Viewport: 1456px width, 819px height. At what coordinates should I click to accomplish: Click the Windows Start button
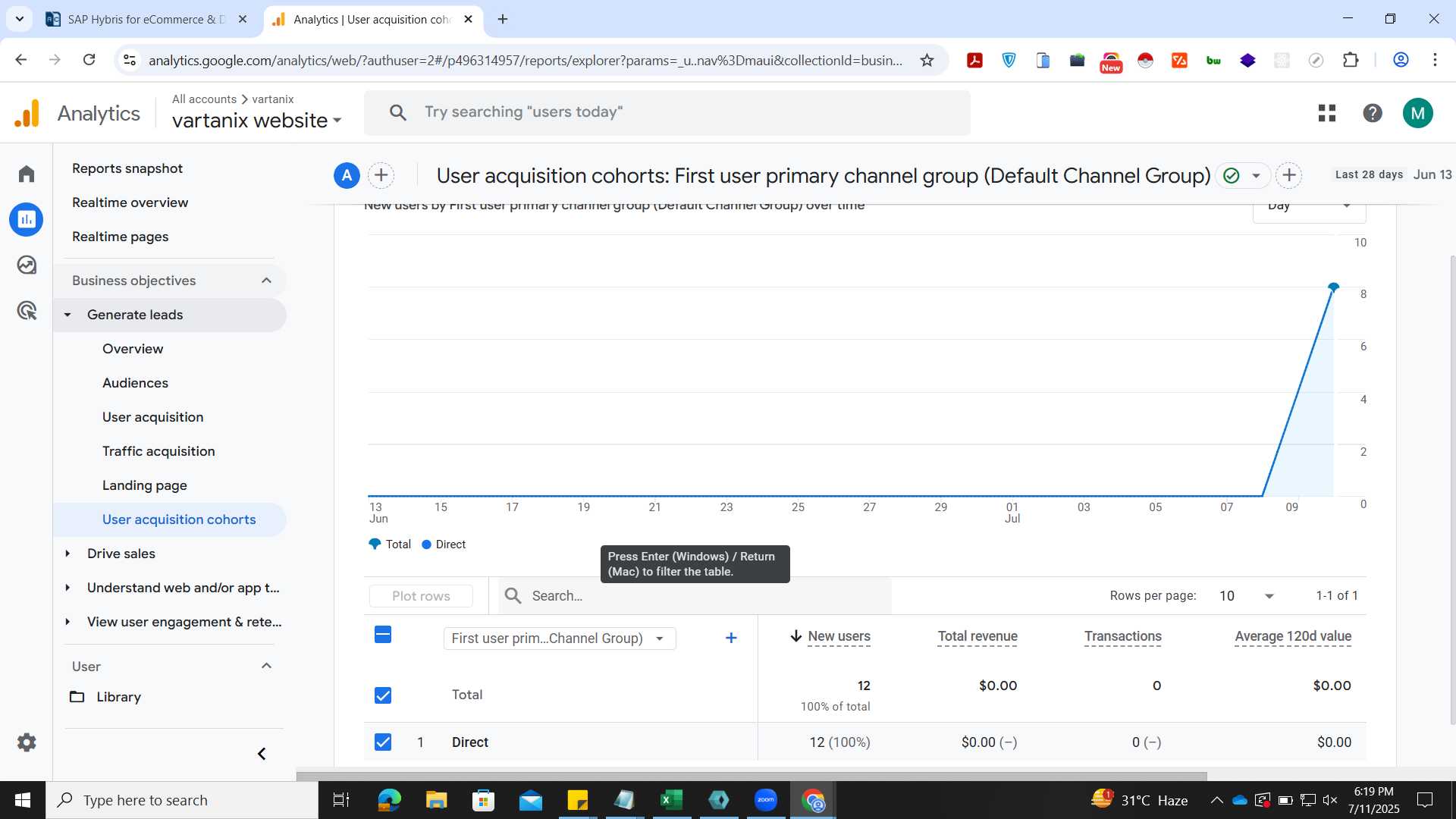click(23, 800)
